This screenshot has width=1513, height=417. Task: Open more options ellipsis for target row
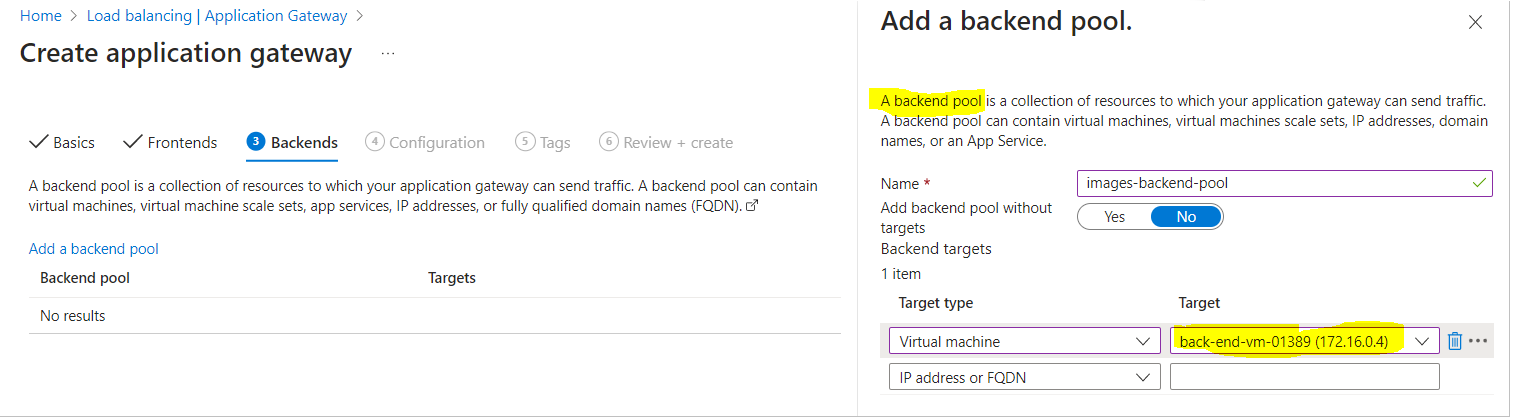1478,341
